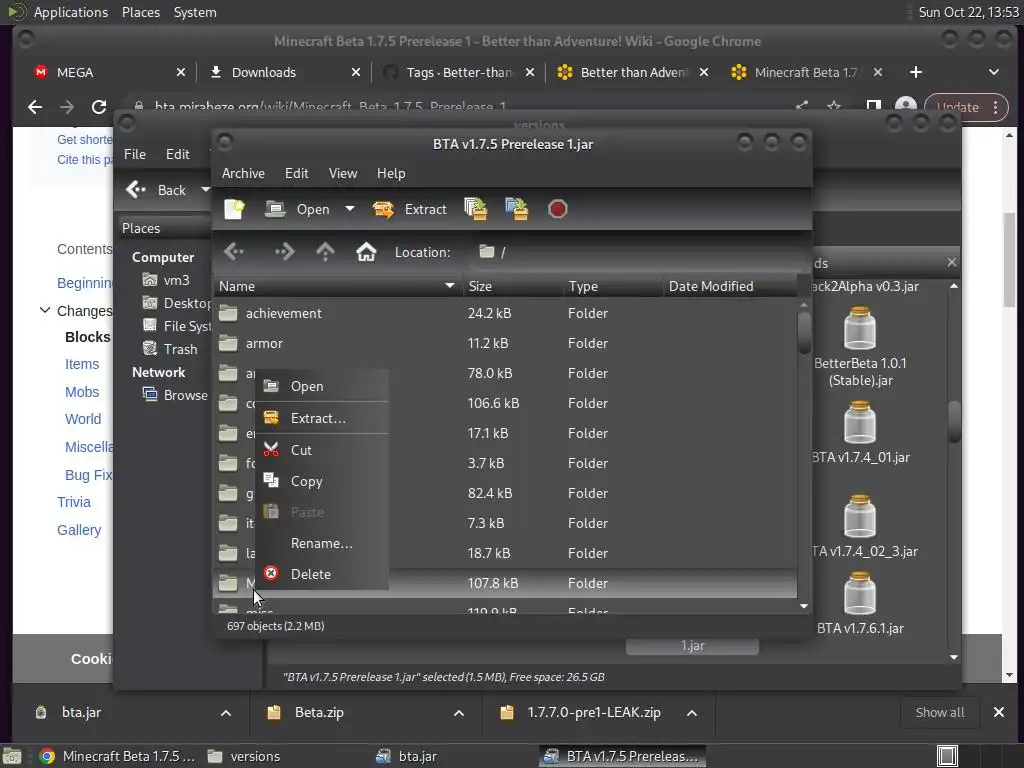
Task: Open the Gallery link in wiki contents
Action: pyautogui.click(x=79, y=530)
